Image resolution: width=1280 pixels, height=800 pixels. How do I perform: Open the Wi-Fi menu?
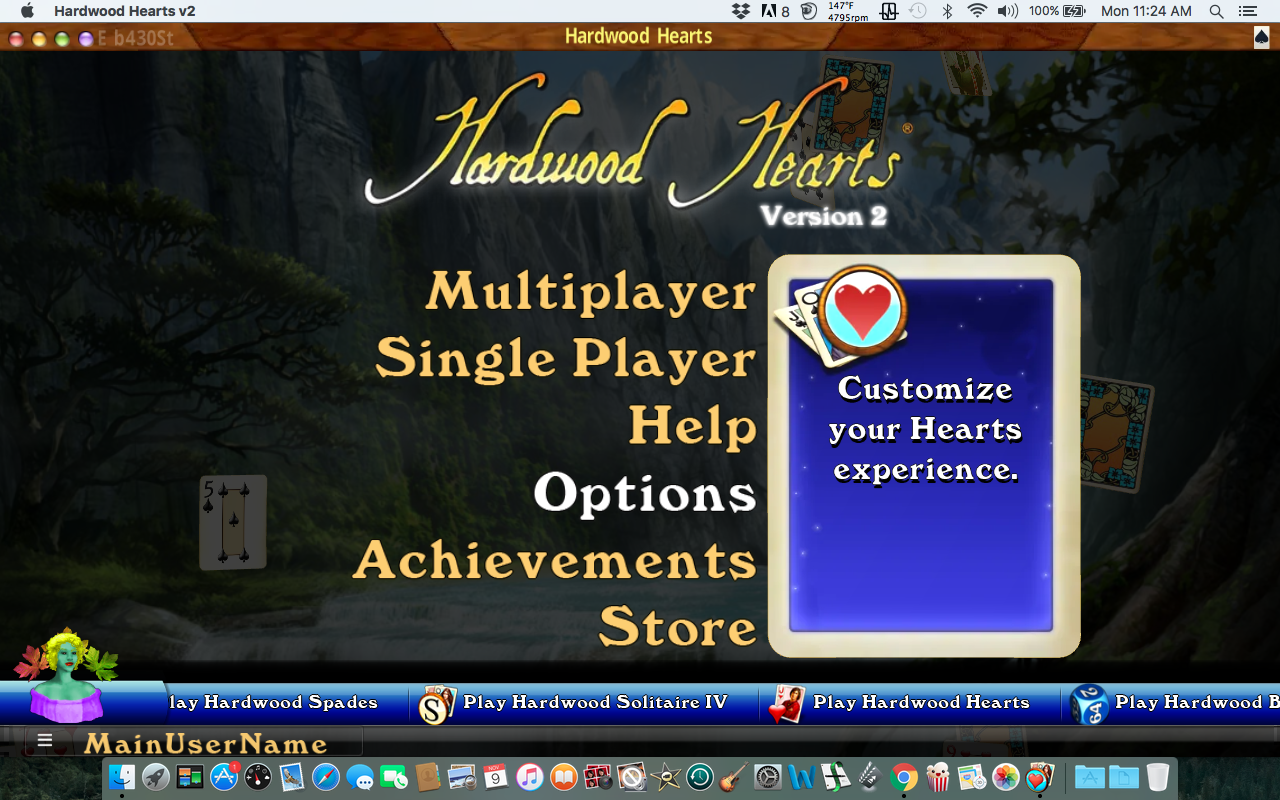(x=977, y=11)
